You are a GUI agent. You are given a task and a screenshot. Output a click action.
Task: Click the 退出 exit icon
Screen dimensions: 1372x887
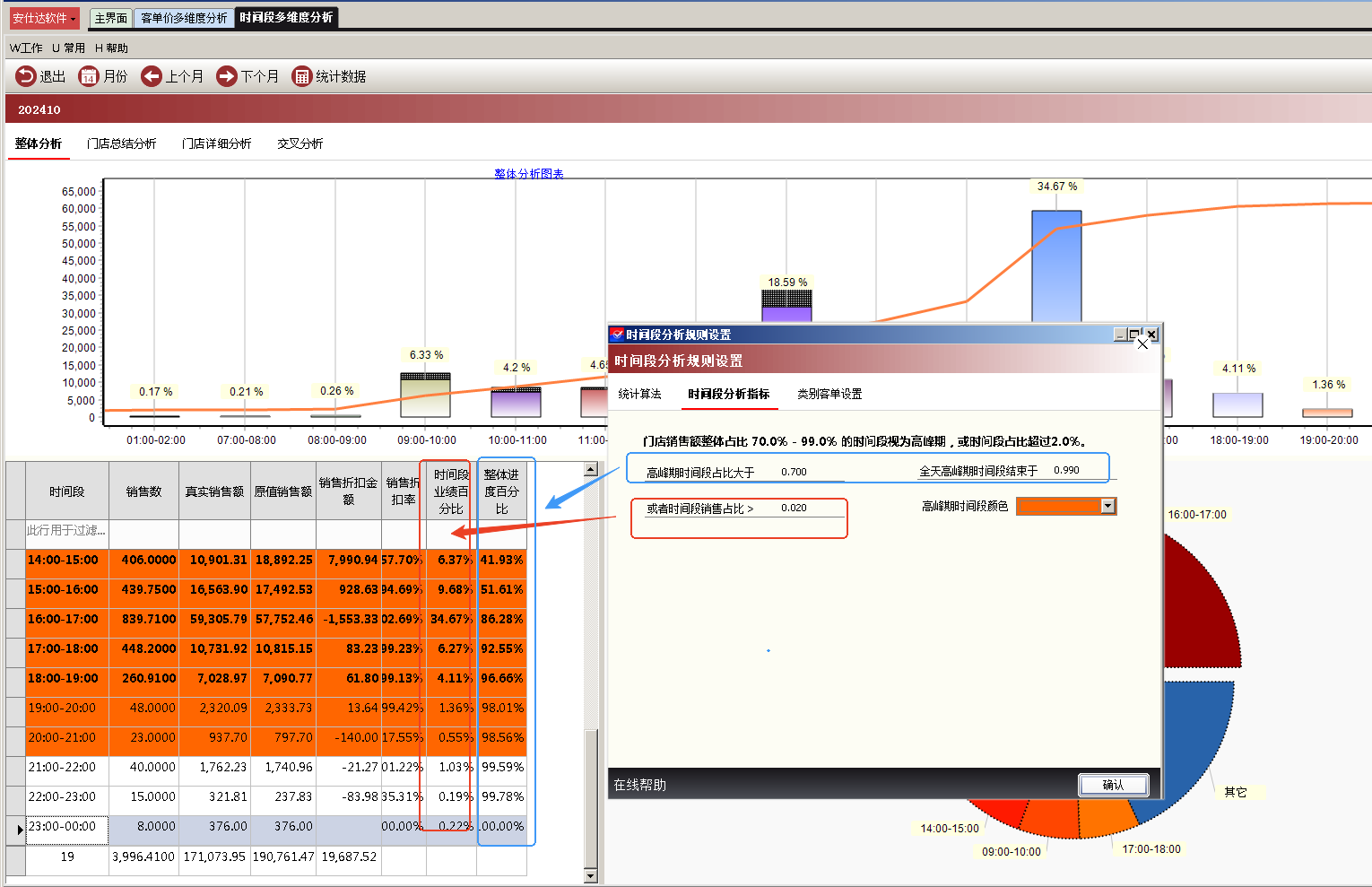[26, 77]
